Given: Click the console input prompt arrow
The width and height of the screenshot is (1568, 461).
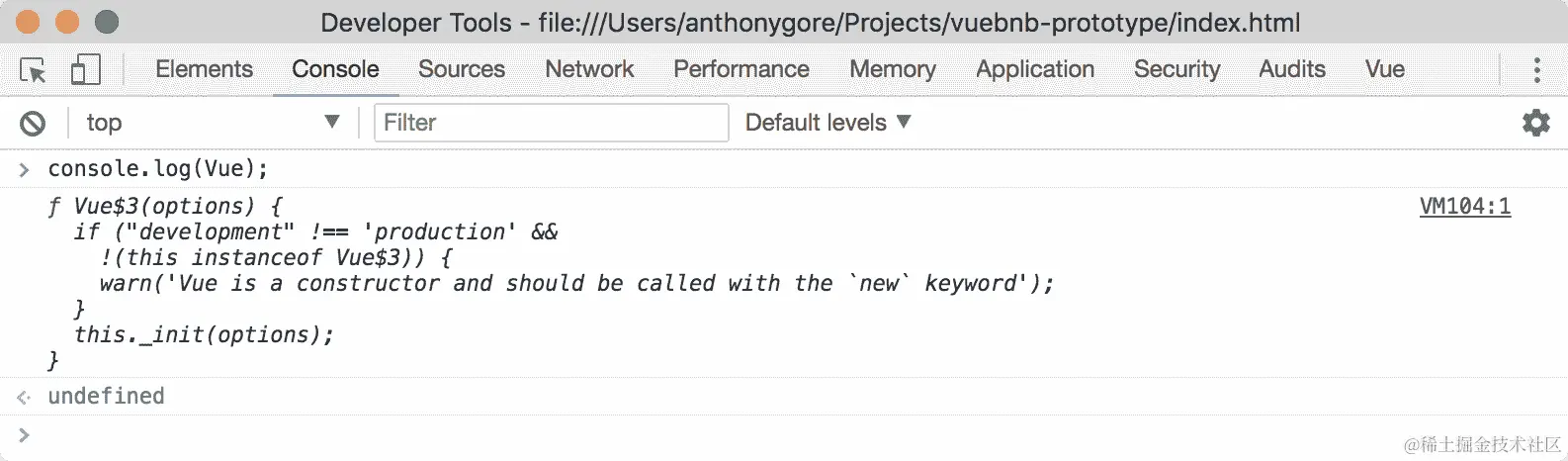Looking at the screenshot, I should pos(24,434).
